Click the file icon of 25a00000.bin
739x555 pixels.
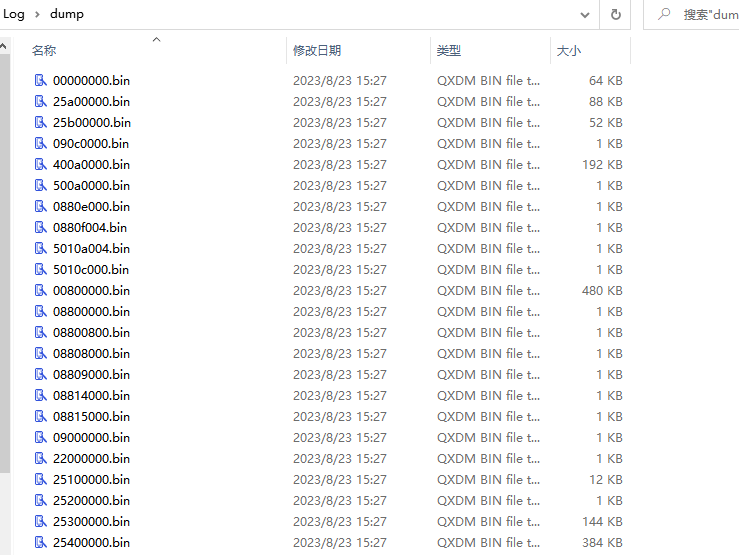tap(41, 102)
